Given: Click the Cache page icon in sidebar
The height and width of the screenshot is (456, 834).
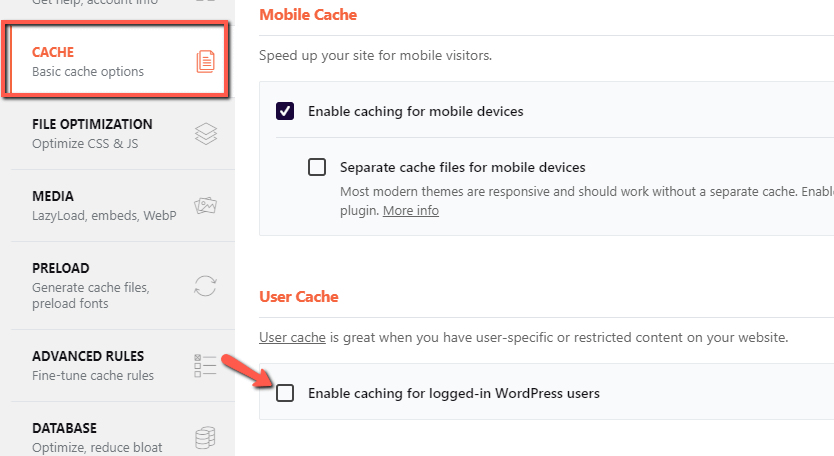Looking at the screenshot, I should click(x=205, y=62).
